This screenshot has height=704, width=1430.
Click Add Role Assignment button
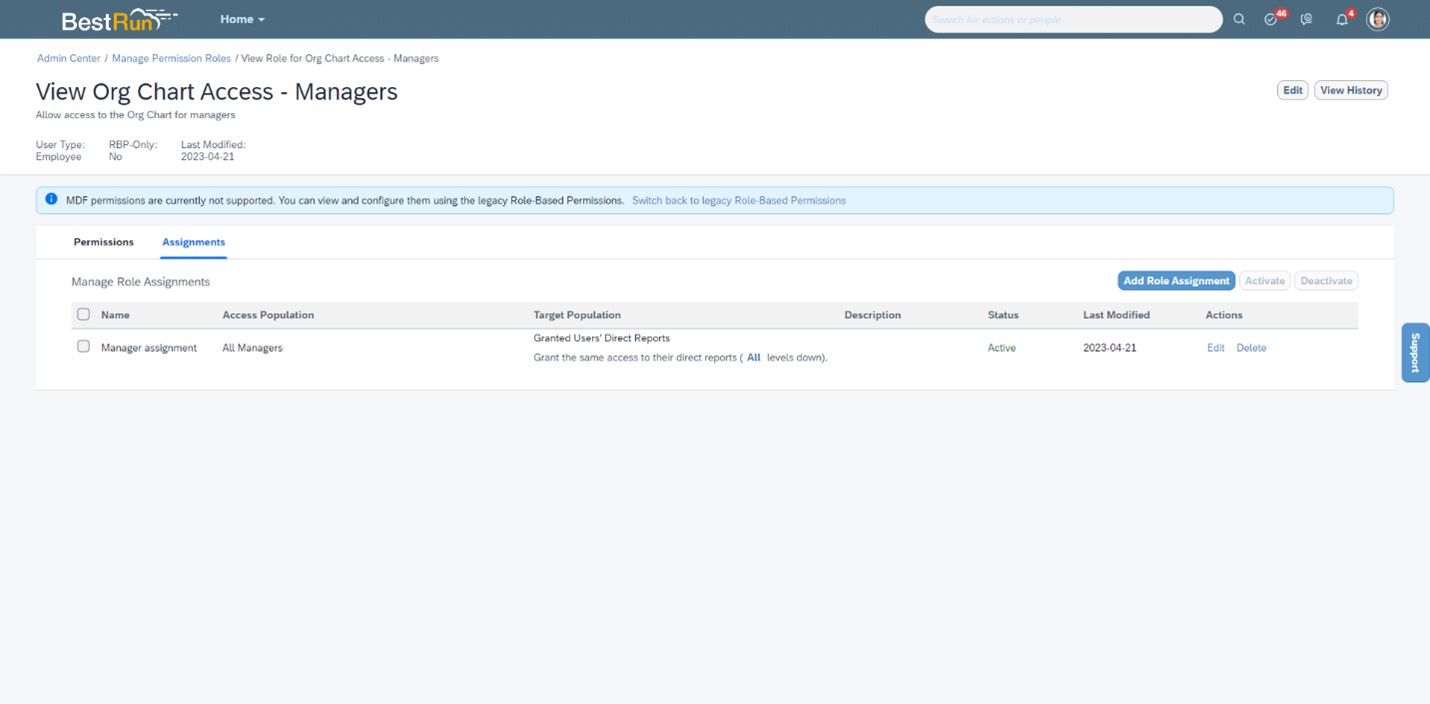1176,281
